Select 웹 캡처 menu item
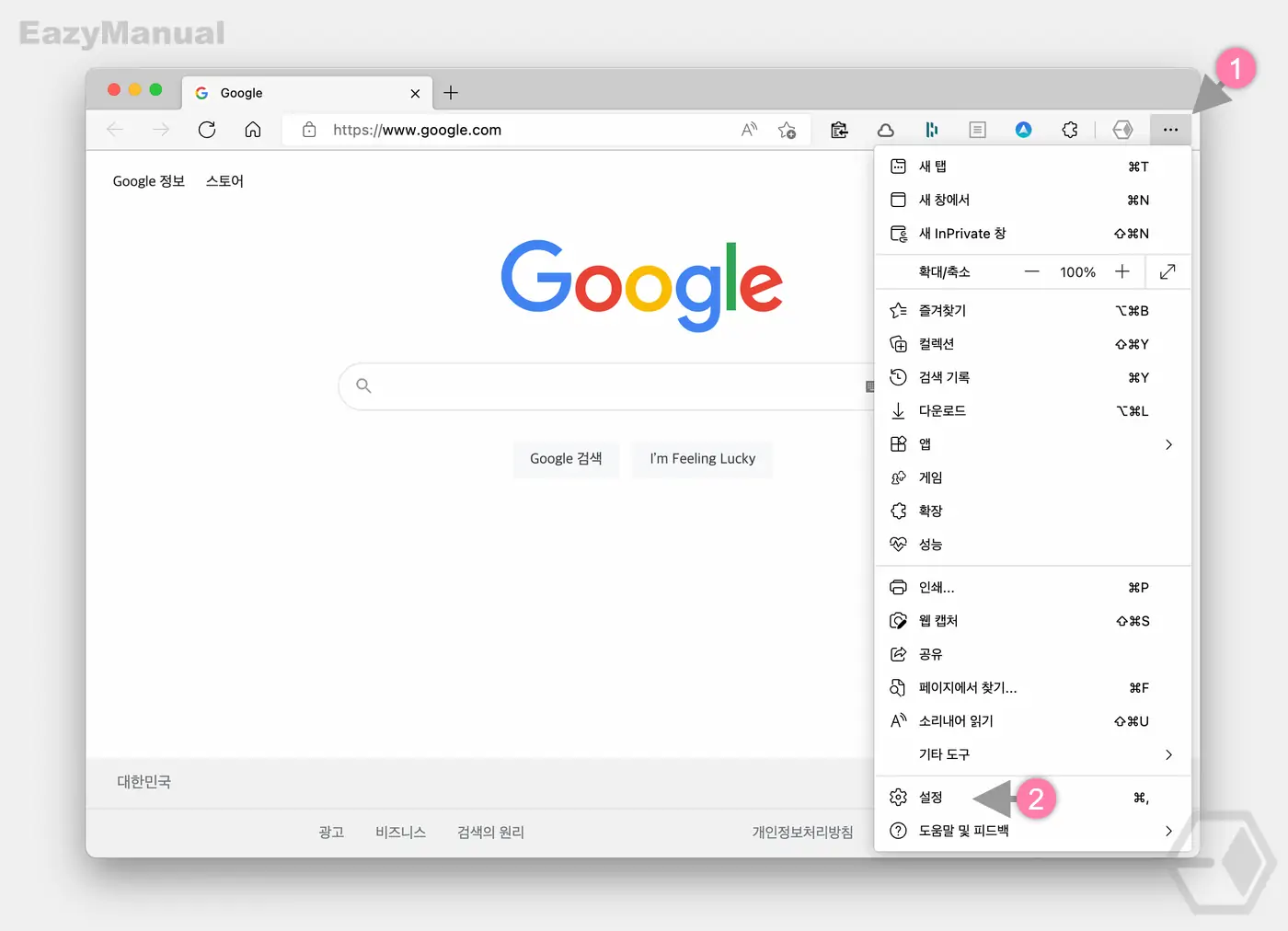 1032,621
